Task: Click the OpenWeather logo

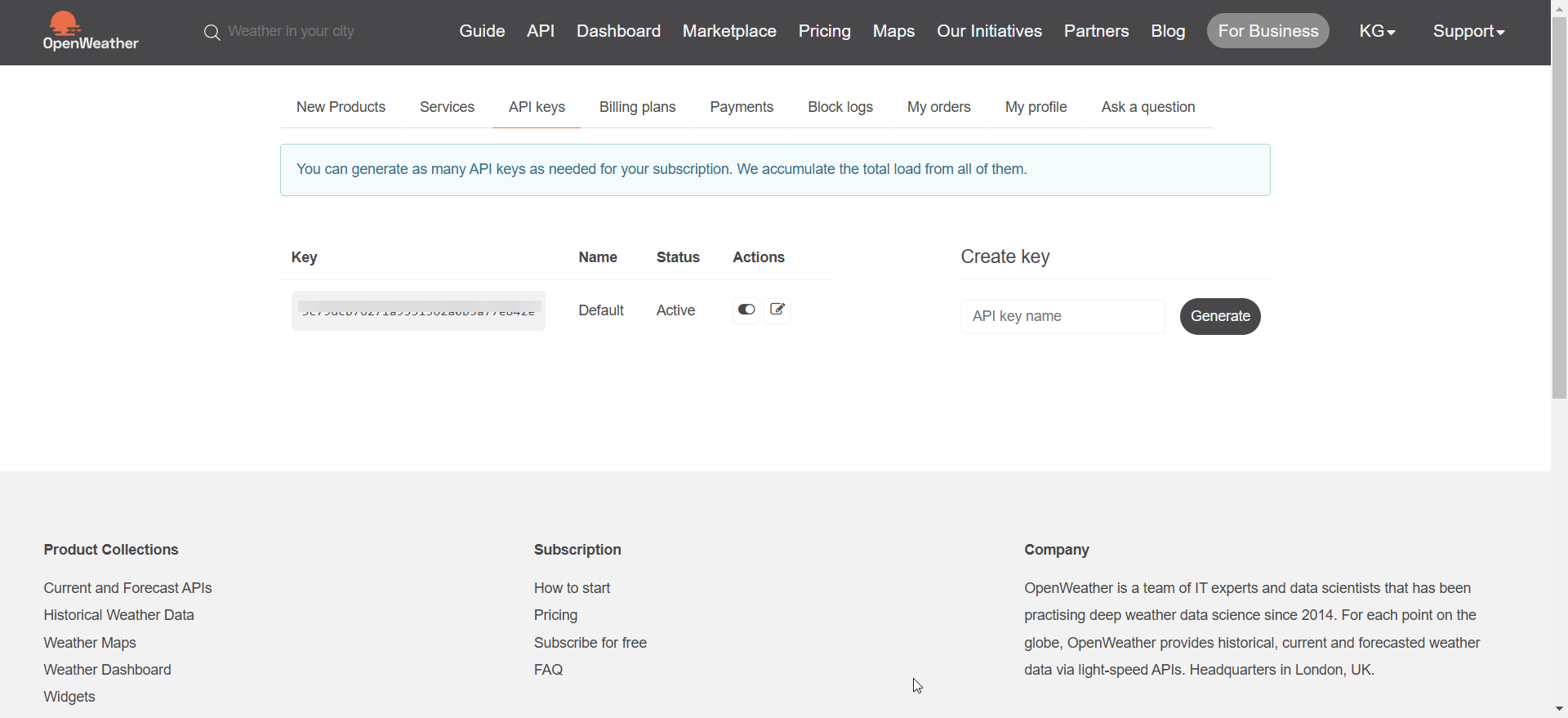Action: 91,31
